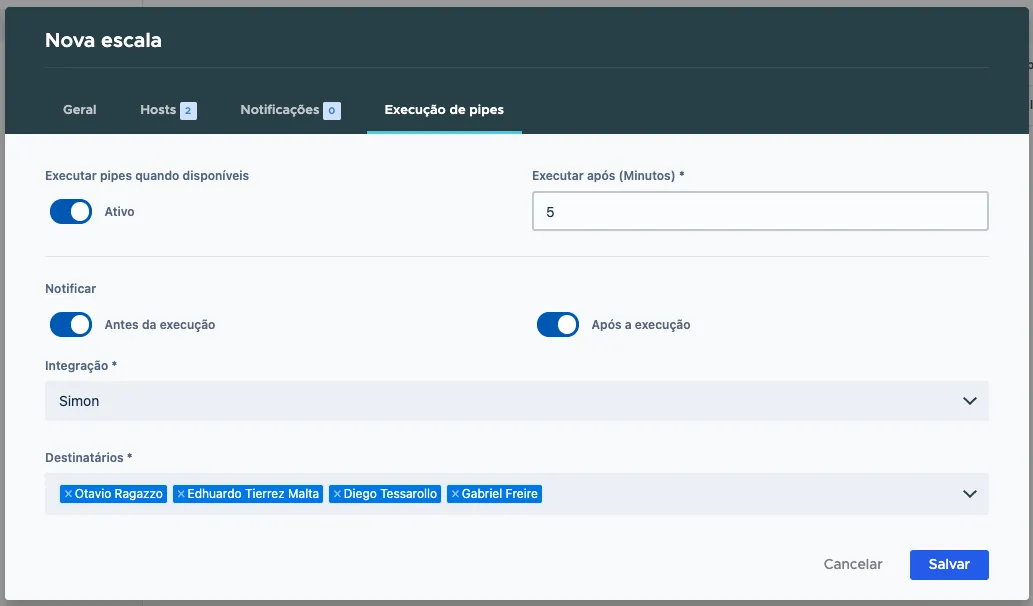Click the Otavio Ragazzo recipient name
The height and width of the screenshot is (606, 1033).
coord(119,494)
